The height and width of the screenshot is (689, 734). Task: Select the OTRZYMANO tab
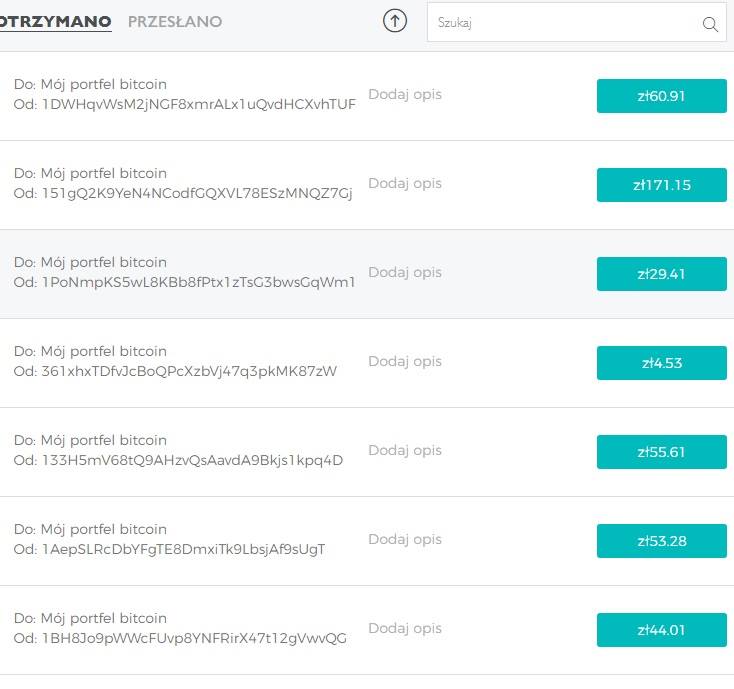(55, 22)
